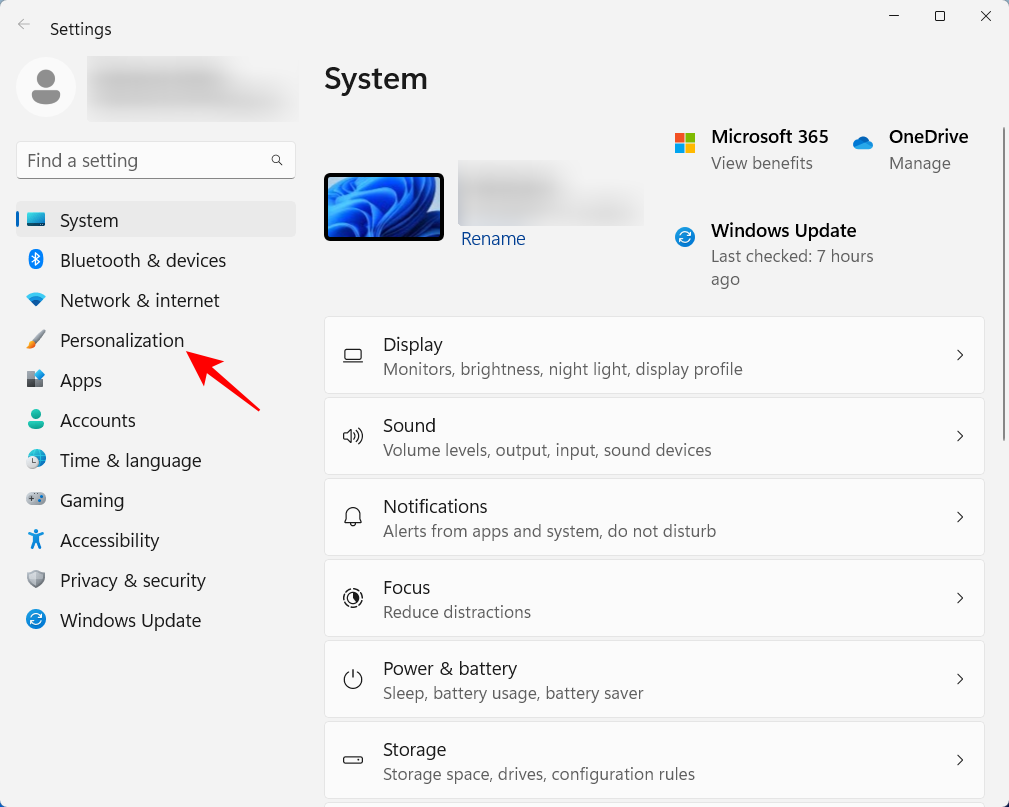Click the Notifications bell icon
1009x807 pixels.
[x=352, y=517]
